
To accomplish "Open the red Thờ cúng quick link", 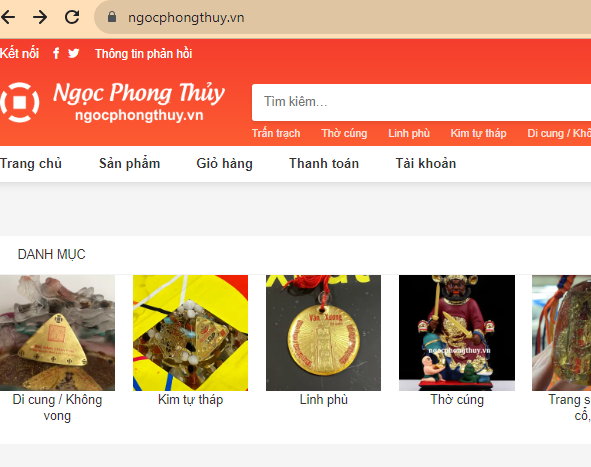I will [x=344, y=133].
